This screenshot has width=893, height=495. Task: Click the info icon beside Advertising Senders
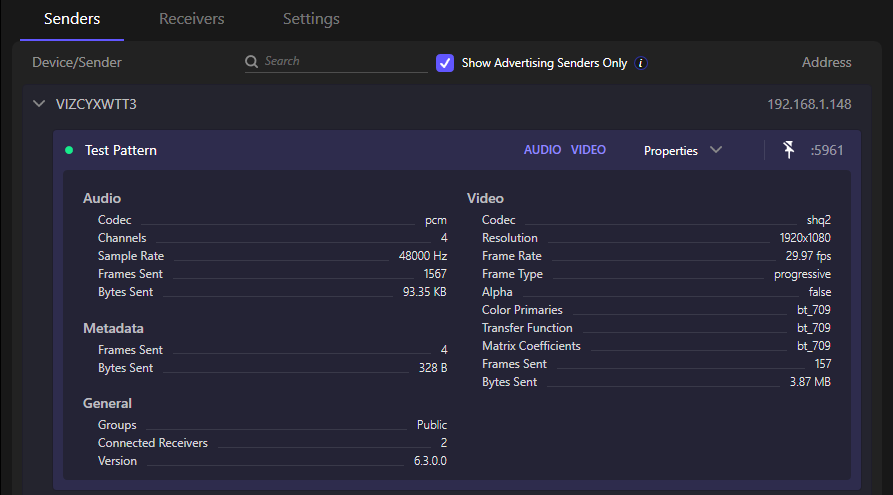(641, 63)
